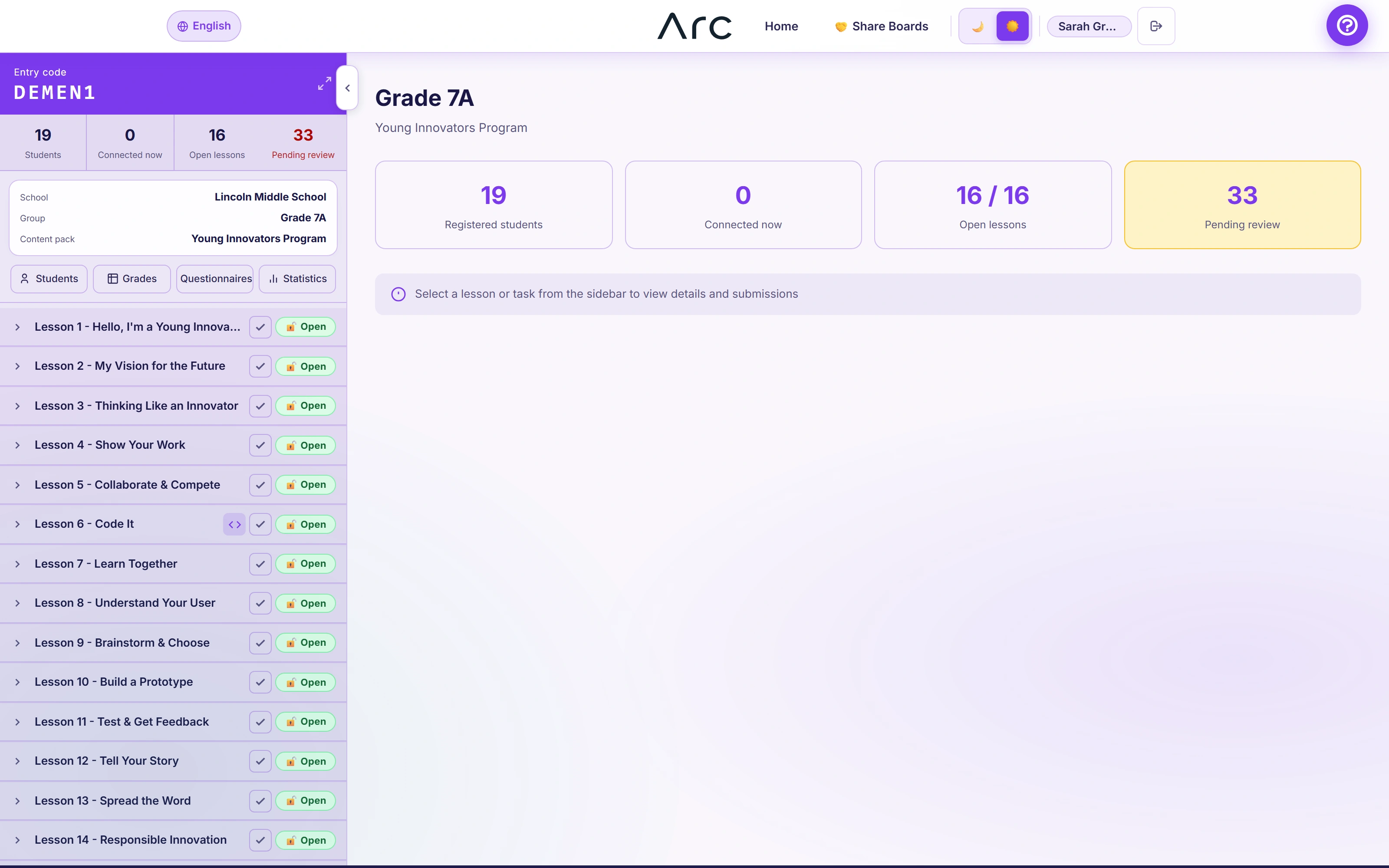Expand Lesson 6 - Code It chevron
This screenshot has height=868, width=1389.
click(18, 524)
